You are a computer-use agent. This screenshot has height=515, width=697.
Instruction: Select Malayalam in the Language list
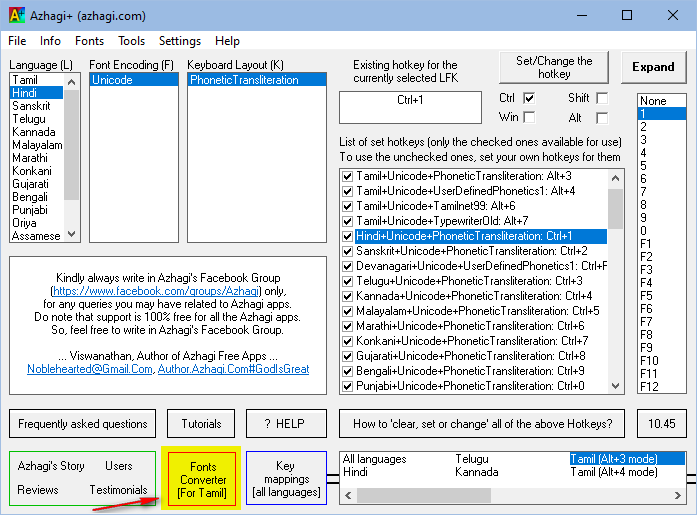(x=36, y=145)
